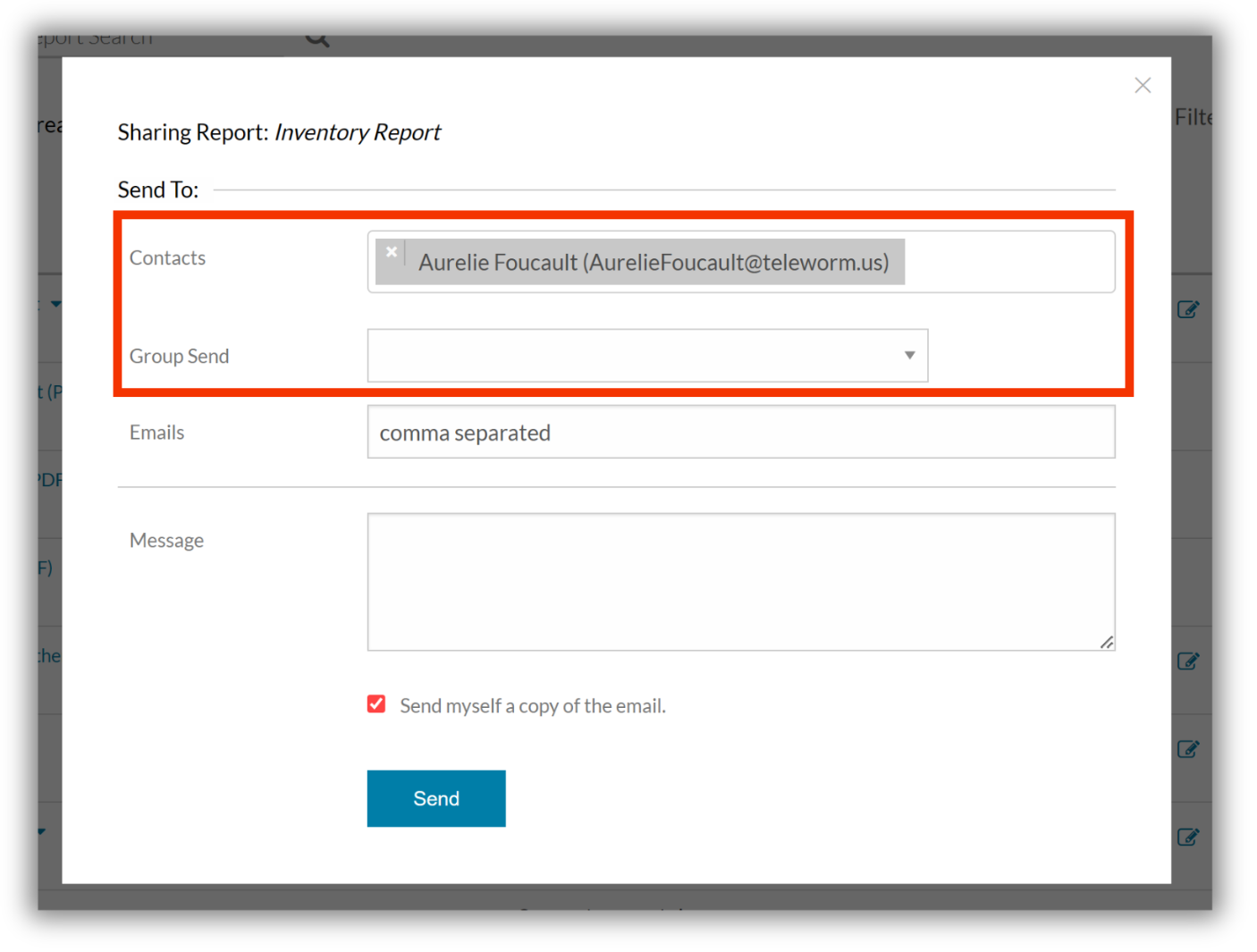
Task: Click the 'Send myself a copy of the email' label
Action: pos(533,706)
